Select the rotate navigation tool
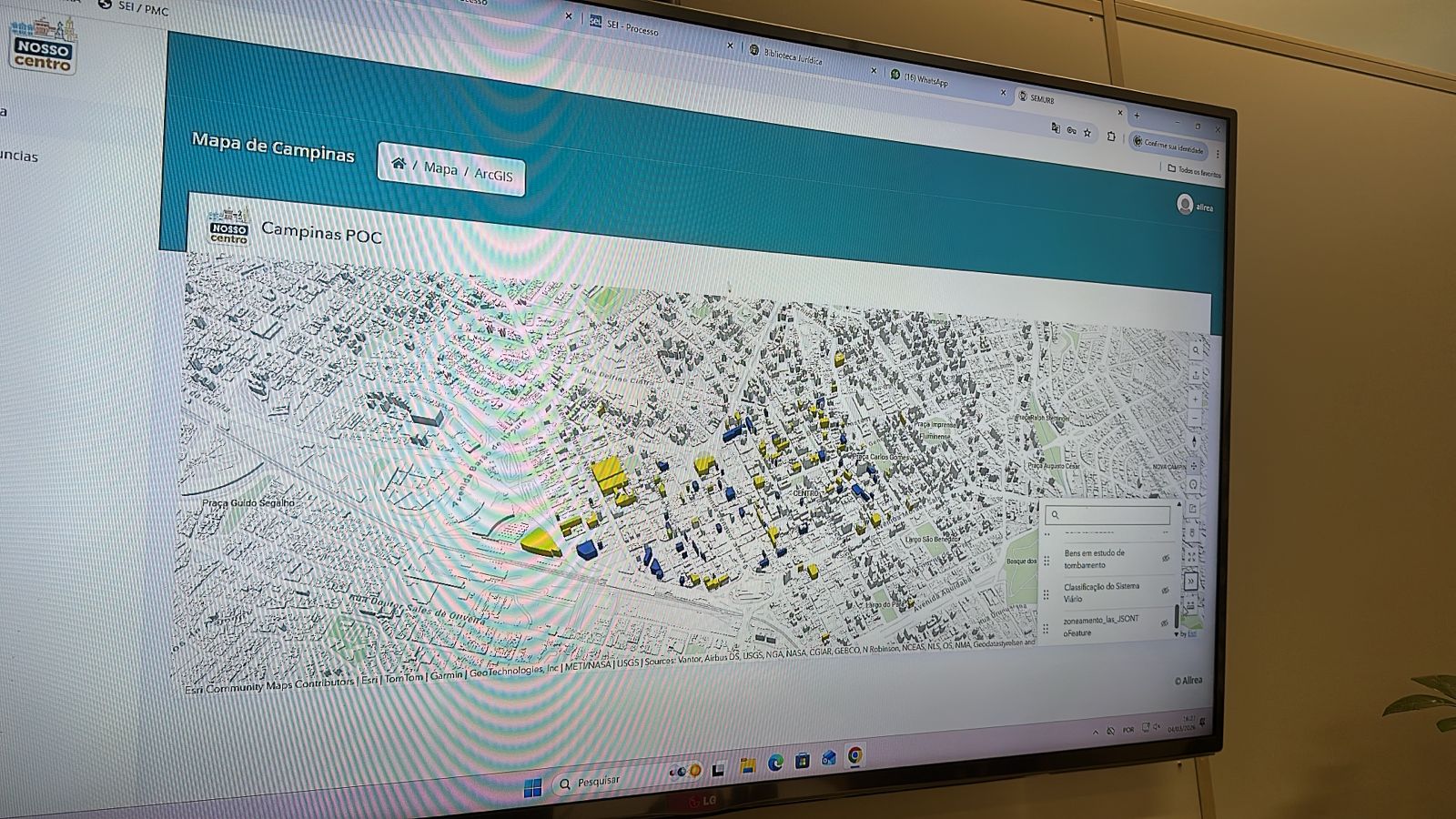This screenshot has height=819, width=1456. [x=1194, y=486]
